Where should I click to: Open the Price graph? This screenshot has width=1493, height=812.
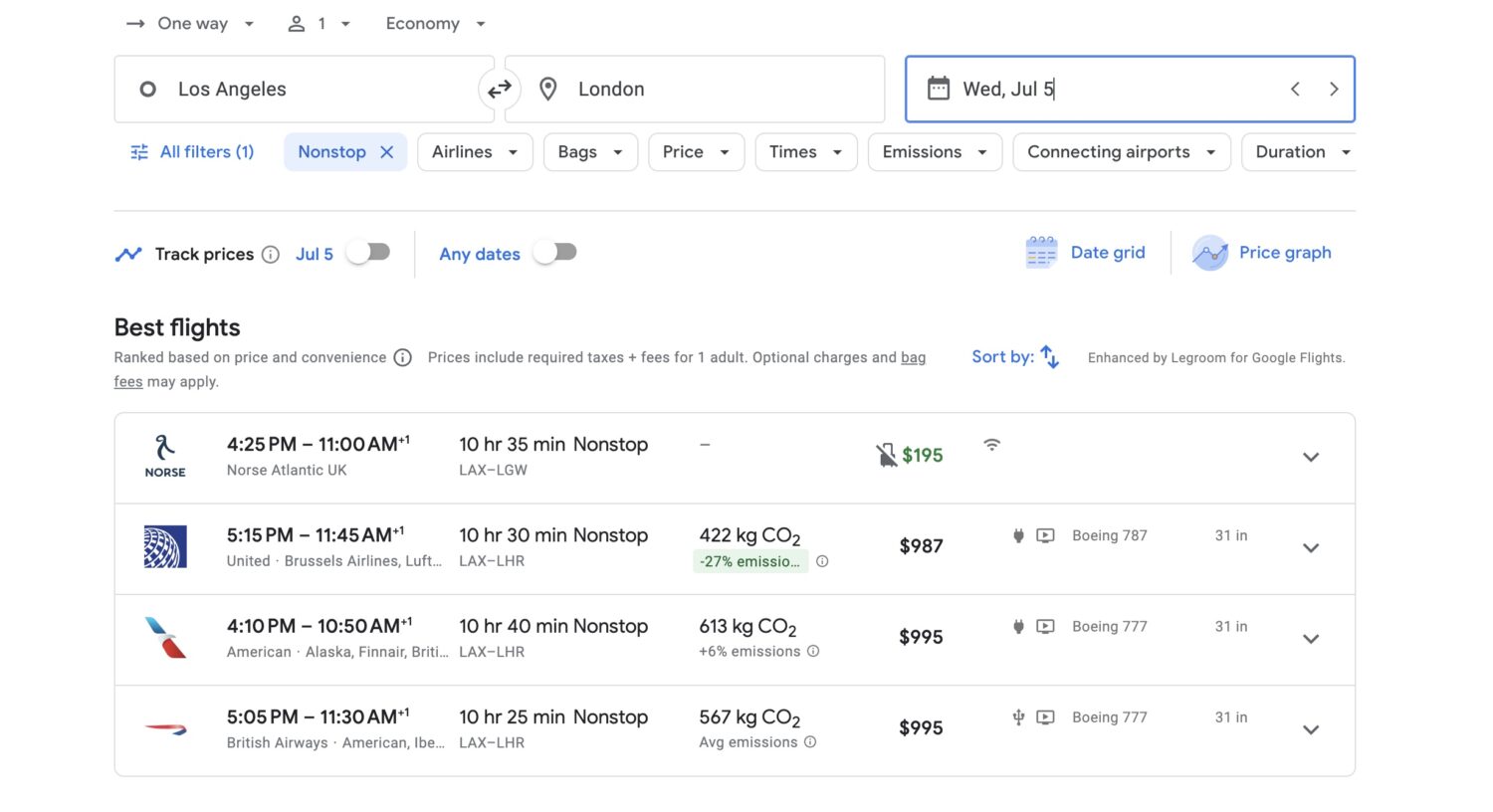tap(1263, 253)
